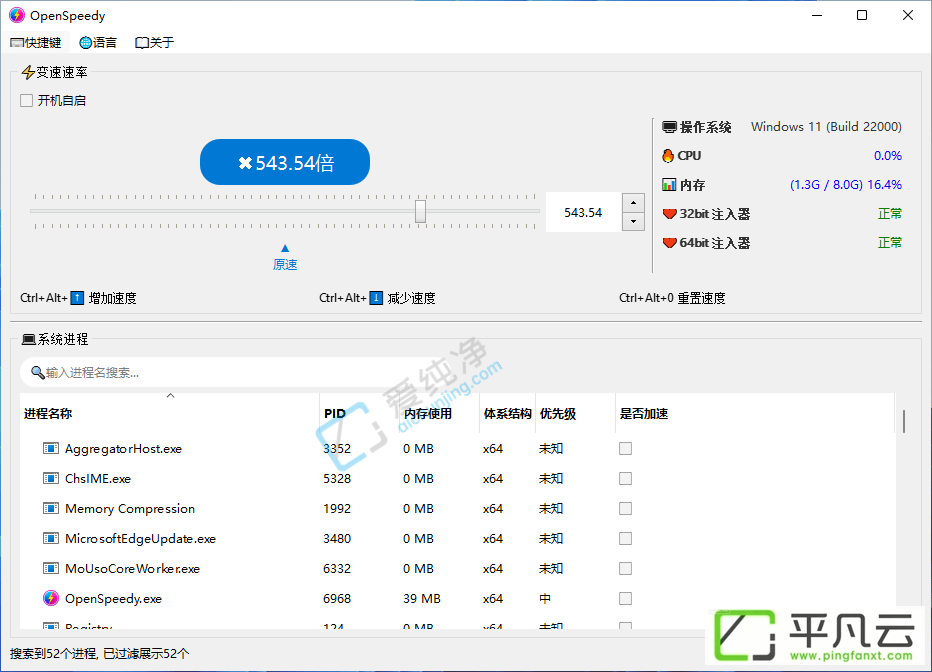Click the OpenSpeedy.exe process icon
Image resolution: width=932 pixels, height=672 pixels.
point(51,598)
